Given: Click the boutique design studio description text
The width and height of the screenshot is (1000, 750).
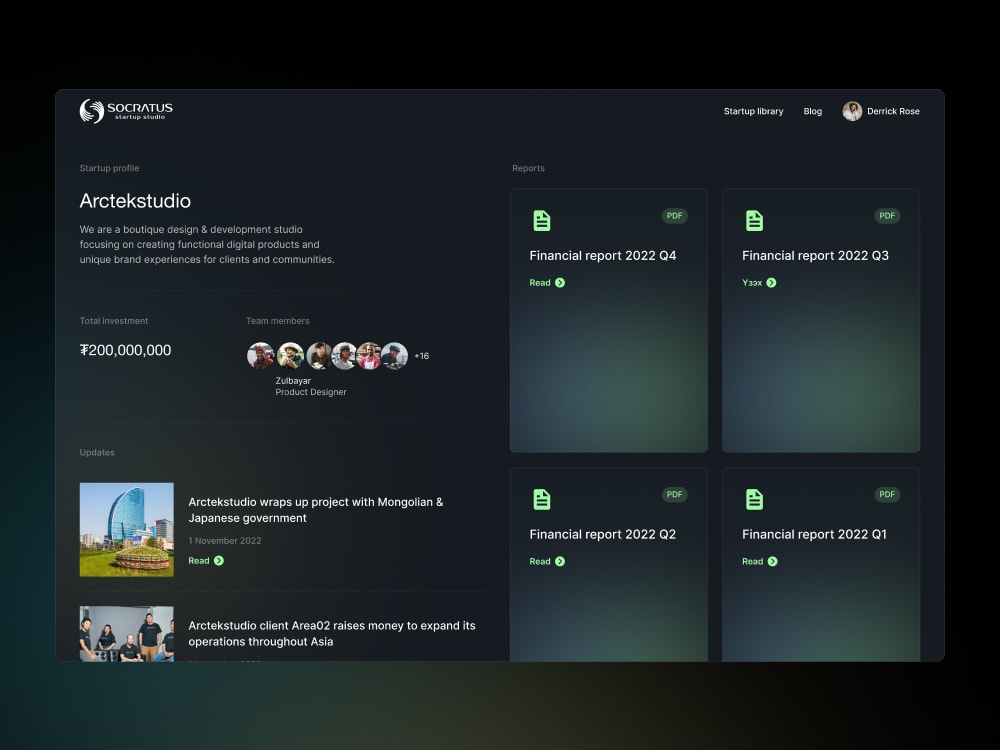Looking at the screenshot, I should 207,244.
